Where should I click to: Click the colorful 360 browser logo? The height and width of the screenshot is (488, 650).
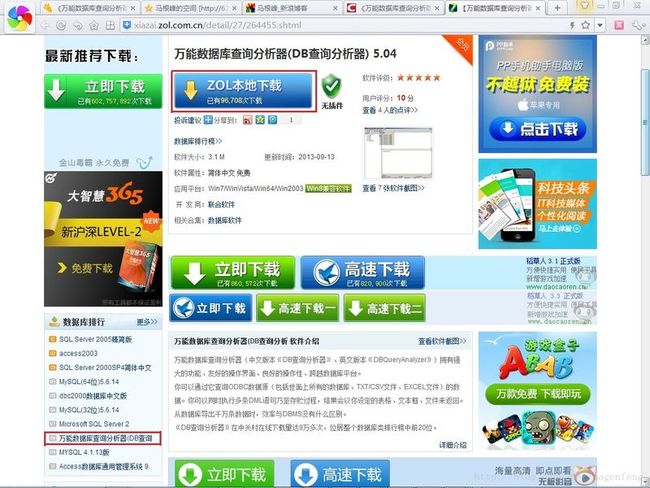[19, 17]
